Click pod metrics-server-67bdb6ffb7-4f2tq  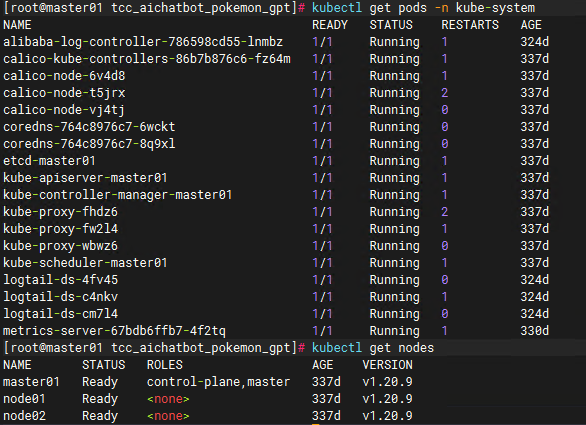tap(114, 331)
